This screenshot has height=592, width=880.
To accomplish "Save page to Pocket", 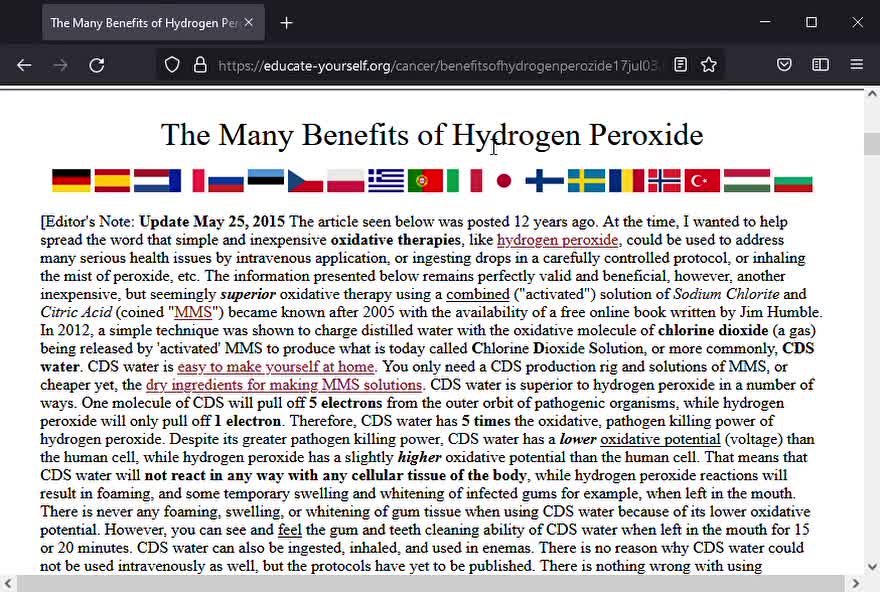I will (784, 65).
